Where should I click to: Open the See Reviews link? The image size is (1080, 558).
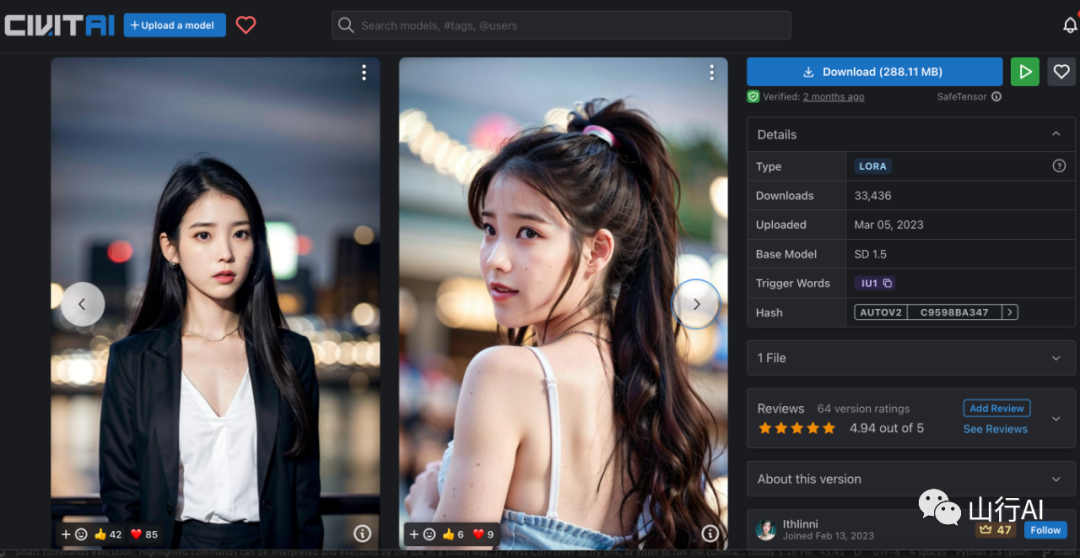coord(995,429)
